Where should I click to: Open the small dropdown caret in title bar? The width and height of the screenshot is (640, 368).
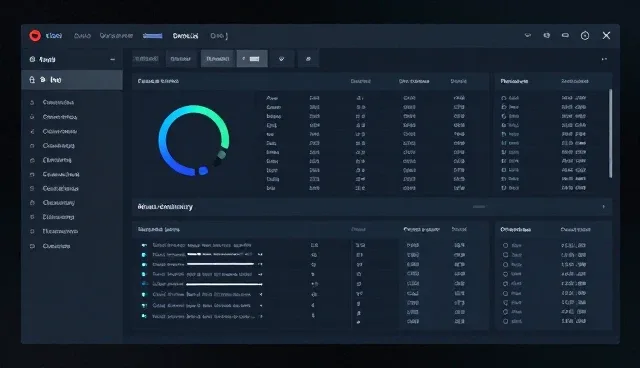coord(528,35)
